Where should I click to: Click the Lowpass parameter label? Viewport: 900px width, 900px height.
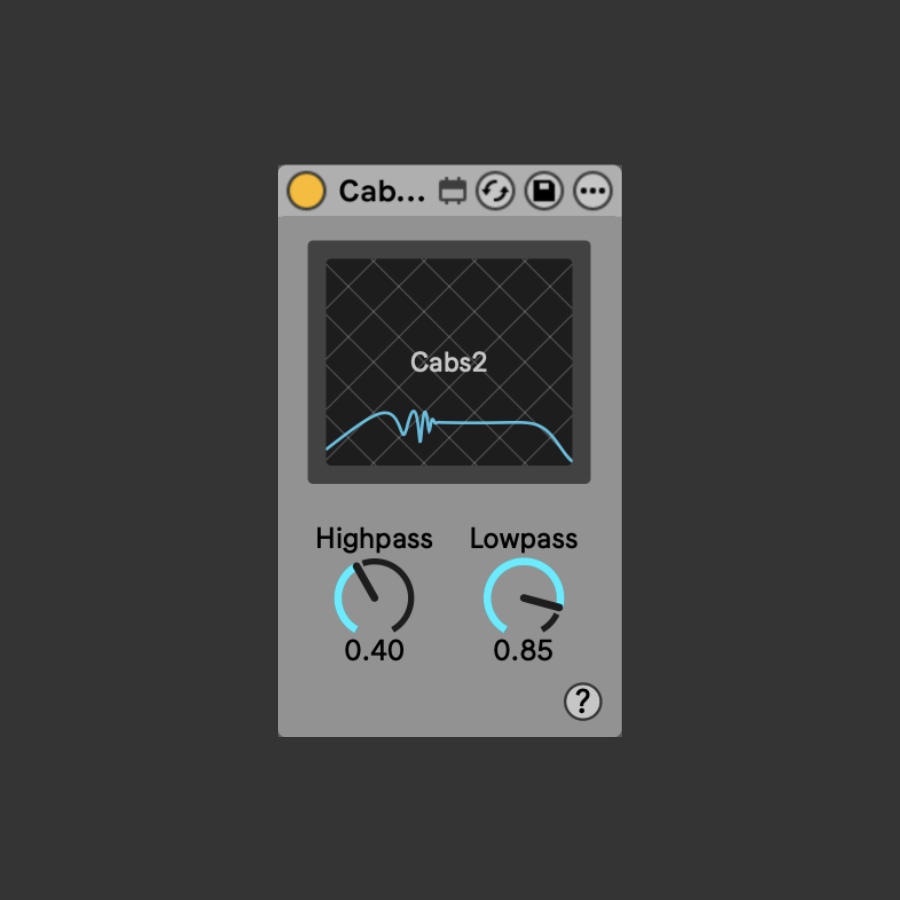pos(523,539)
